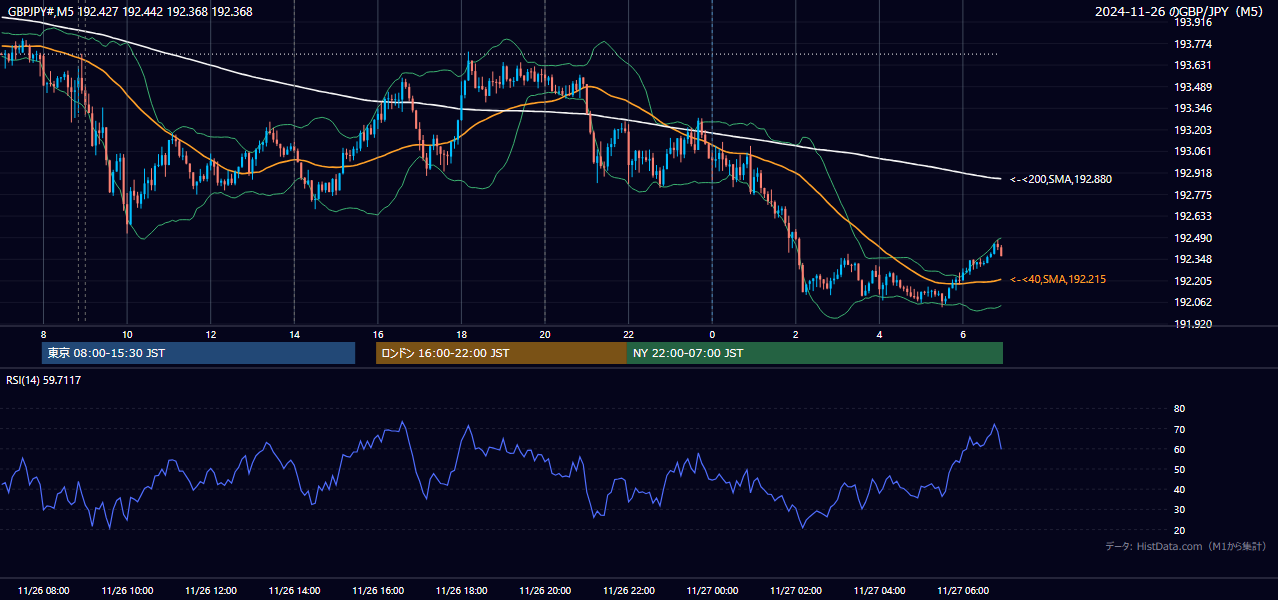Select the 200 SMA label 192.880
Image resolution: width=1278 pixels, height=600 pixels.
[1061, 179]
